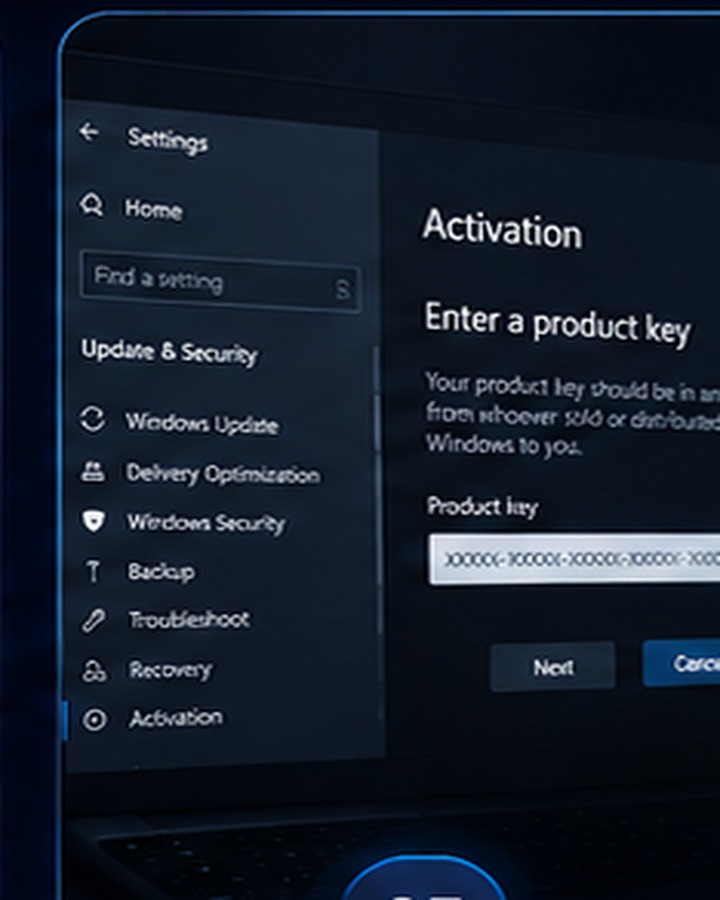The height and width of the screenshot is (900, 720).
Task: Open Windows Update page
Action: pos(202,424)
